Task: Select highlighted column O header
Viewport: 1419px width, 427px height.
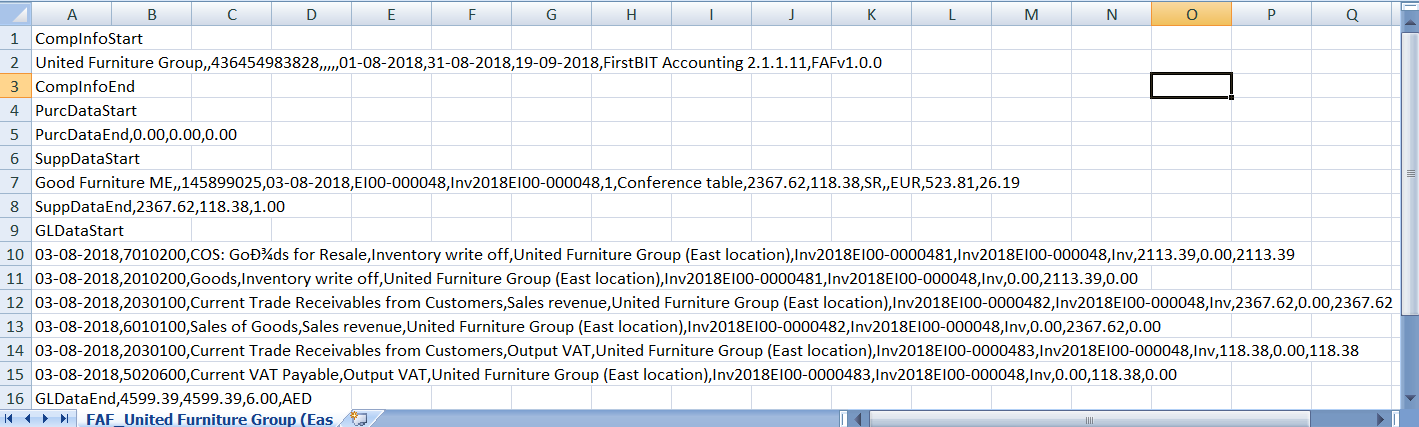Action: (1191, 14)
